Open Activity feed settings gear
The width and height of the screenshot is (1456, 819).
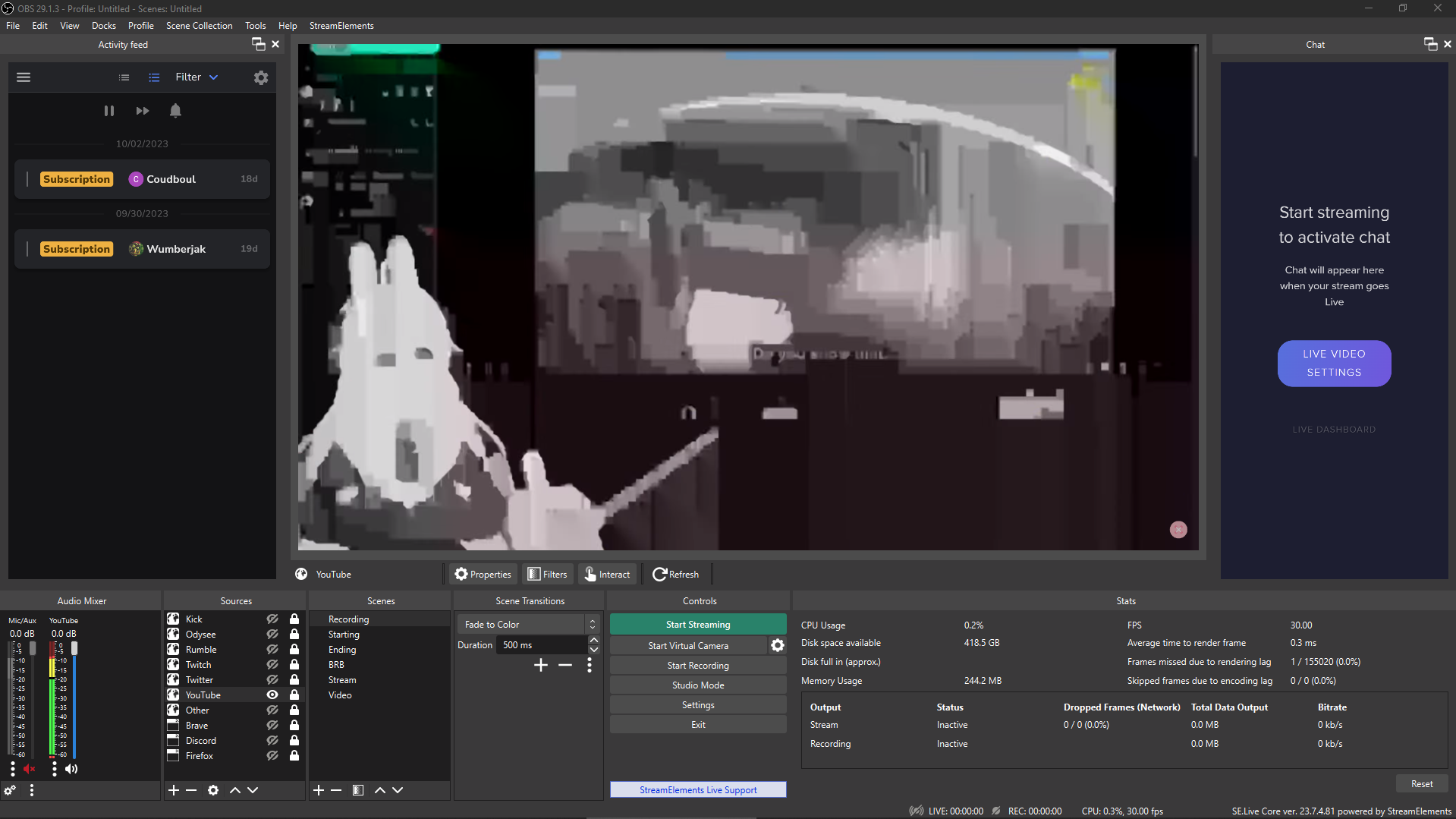(261, 77)
